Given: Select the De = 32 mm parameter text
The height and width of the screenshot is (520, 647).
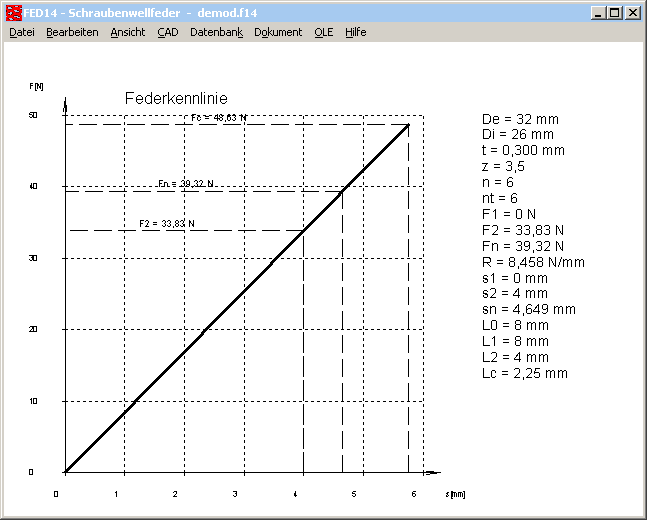Looking at the screenshot, I should point(520,119).
